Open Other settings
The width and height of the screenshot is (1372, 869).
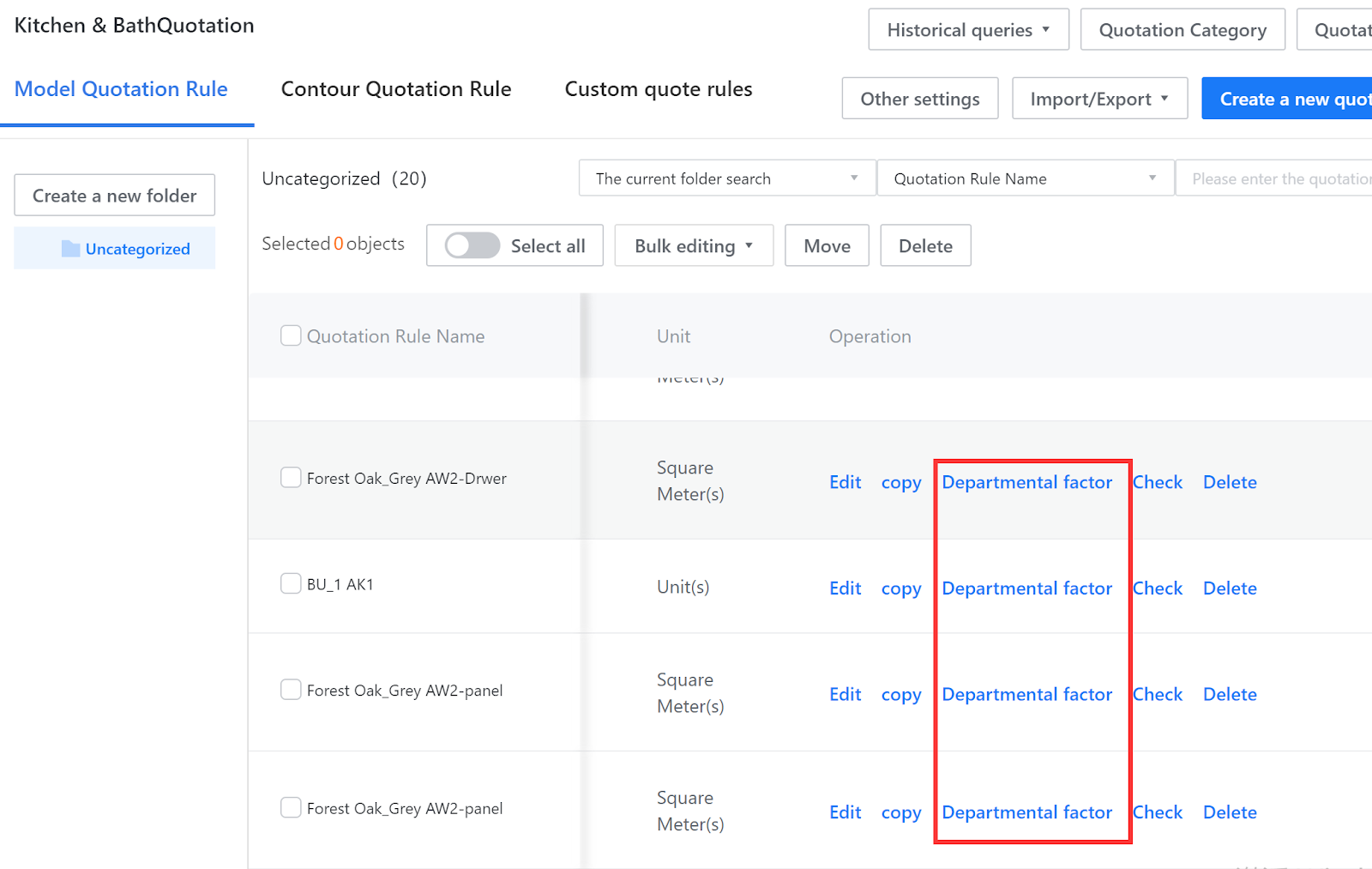(x=919, y=99)
